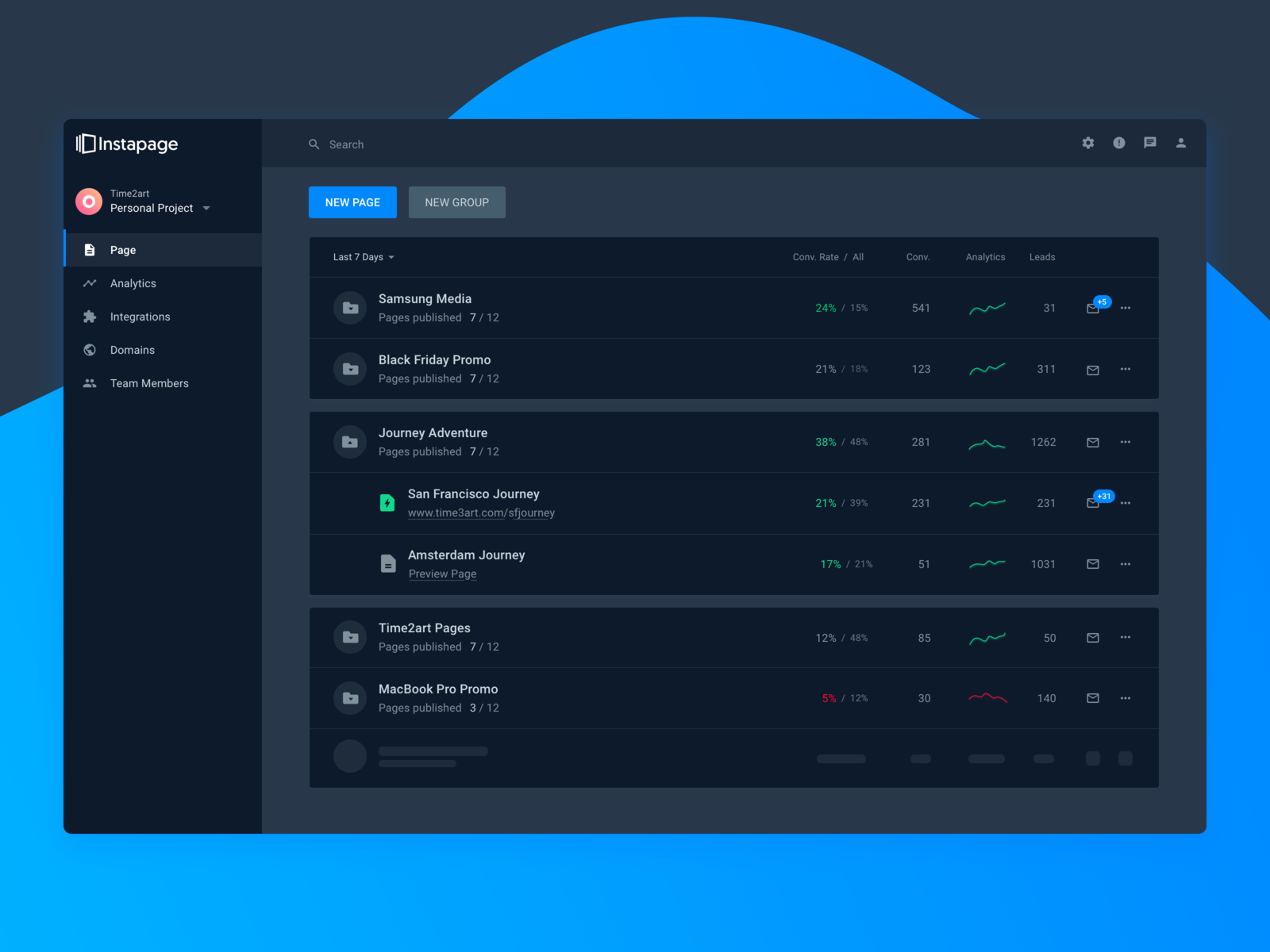Screen dimensions: 1270x952
Task: Click the Journey Adventure folder icon
Action: pyautogui.click(x=350, y=442)
